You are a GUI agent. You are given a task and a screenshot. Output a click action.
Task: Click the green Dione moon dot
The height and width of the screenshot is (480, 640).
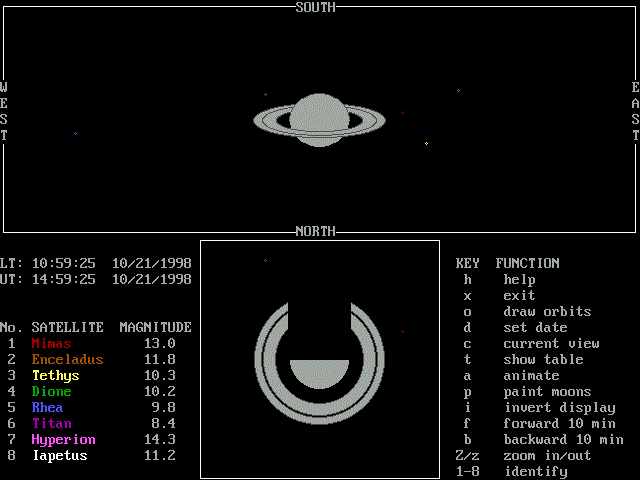(x=458, y=91)
